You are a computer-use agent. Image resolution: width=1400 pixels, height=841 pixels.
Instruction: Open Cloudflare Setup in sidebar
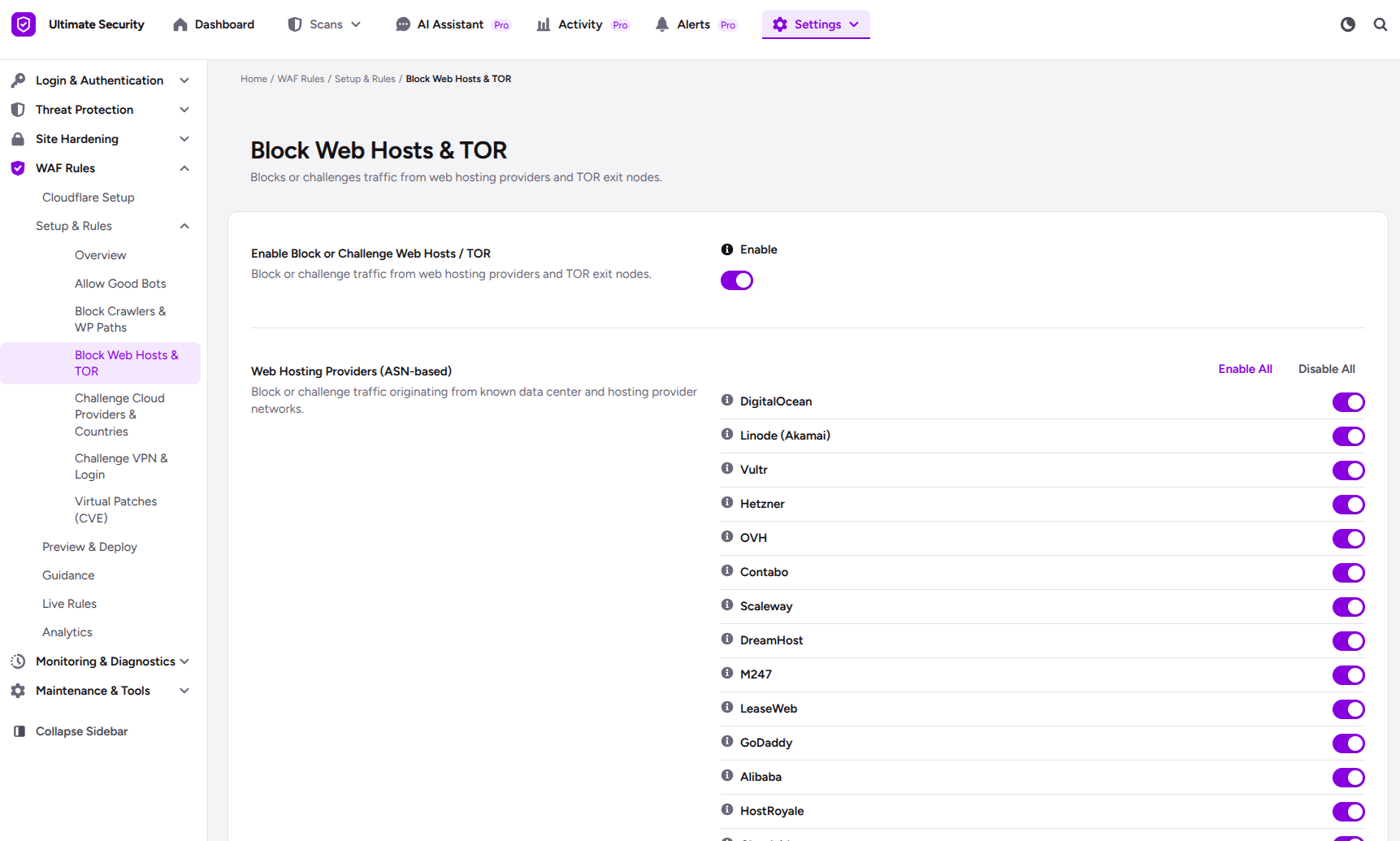pyautogui.click(x=89, y=197)
